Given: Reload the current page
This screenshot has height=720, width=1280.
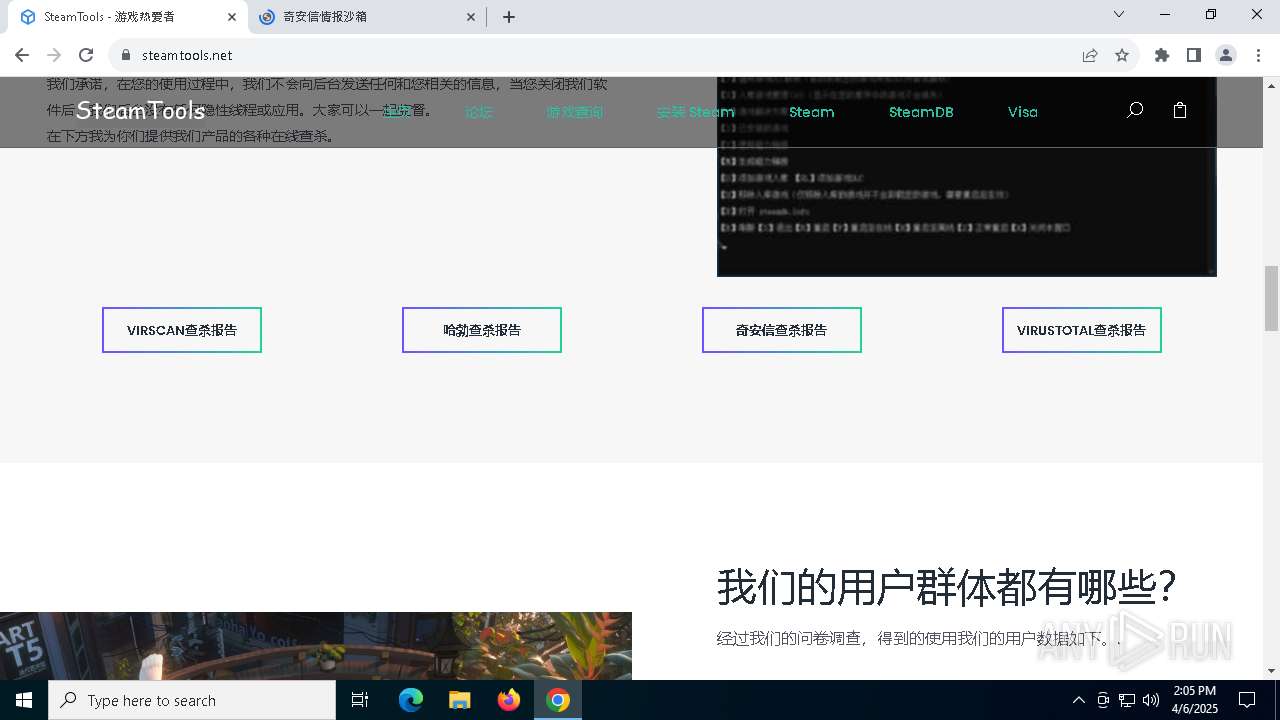Looking at the screenshot, I should click(x=86, y=55).
